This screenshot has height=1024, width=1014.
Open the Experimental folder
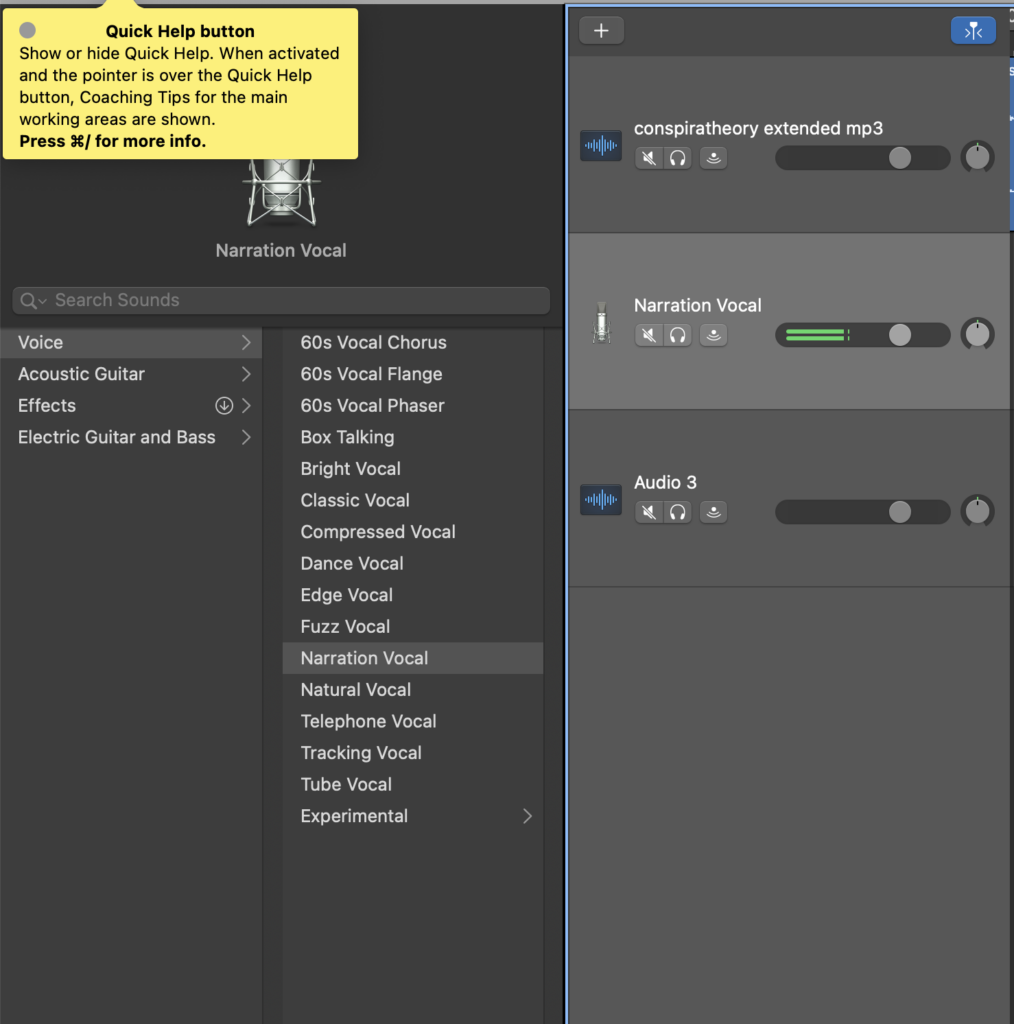click(x=413, y=816)
